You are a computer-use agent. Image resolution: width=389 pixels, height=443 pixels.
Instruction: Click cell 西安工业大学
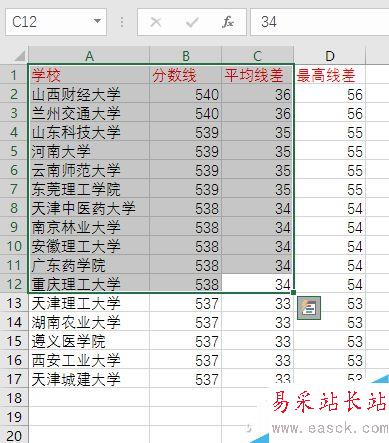click(89, 360)
